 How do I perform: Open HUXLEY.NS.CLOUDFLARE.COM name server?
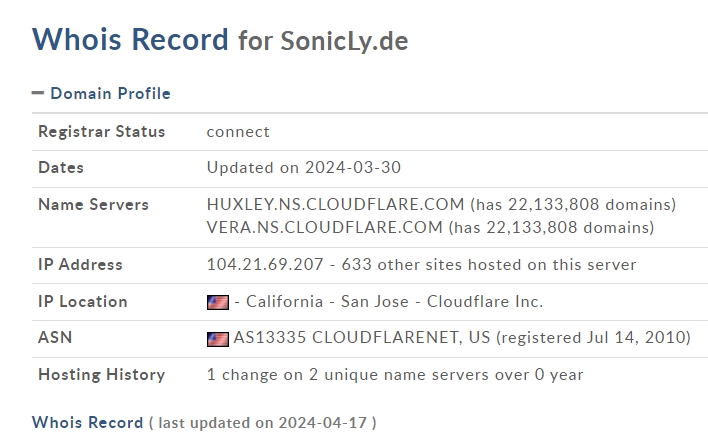(x=335, y=205)
